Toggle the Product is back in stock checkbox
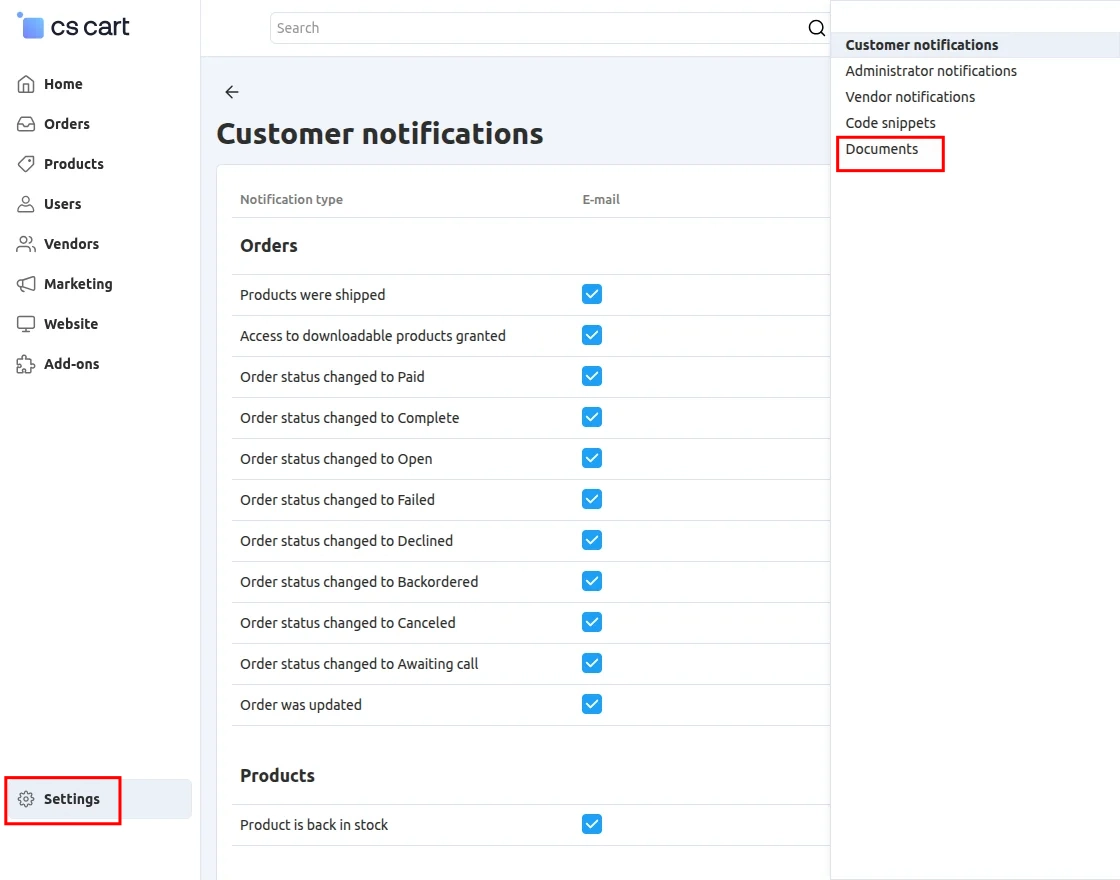This screenshot has width=1120, height=880. tap(591, 824)
